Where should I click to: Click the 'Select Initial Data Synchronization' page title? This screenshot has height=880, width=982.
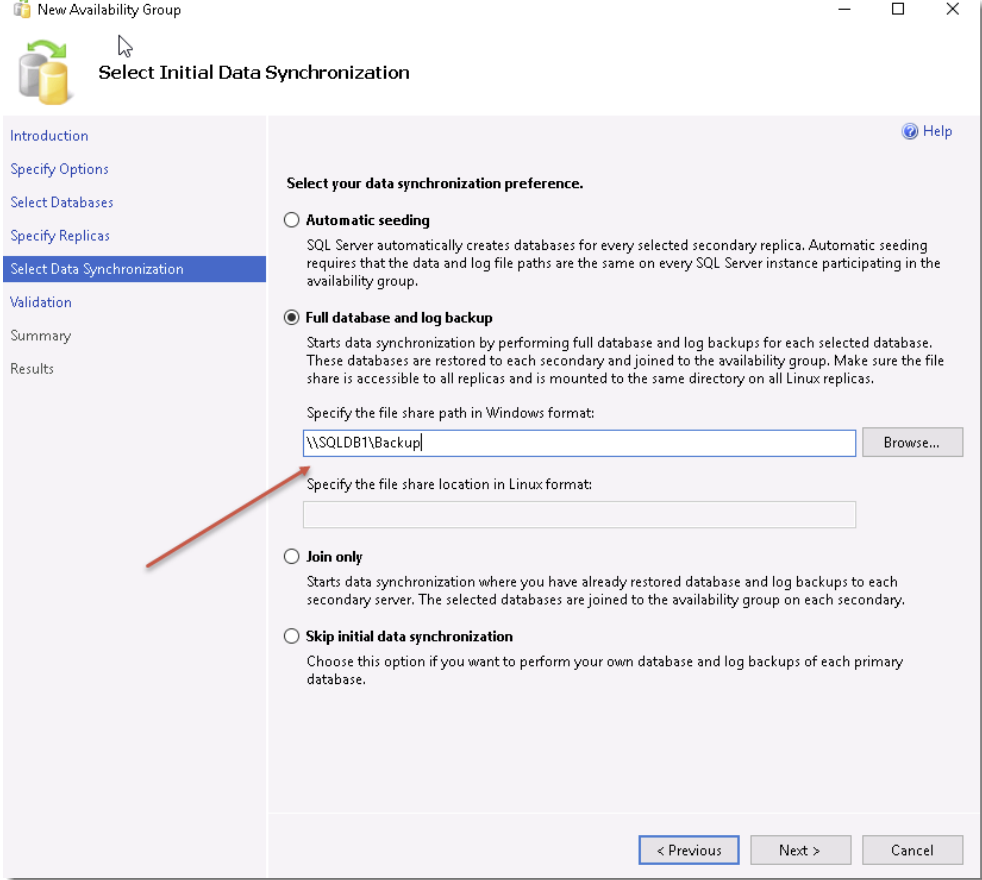click(254, 73)
